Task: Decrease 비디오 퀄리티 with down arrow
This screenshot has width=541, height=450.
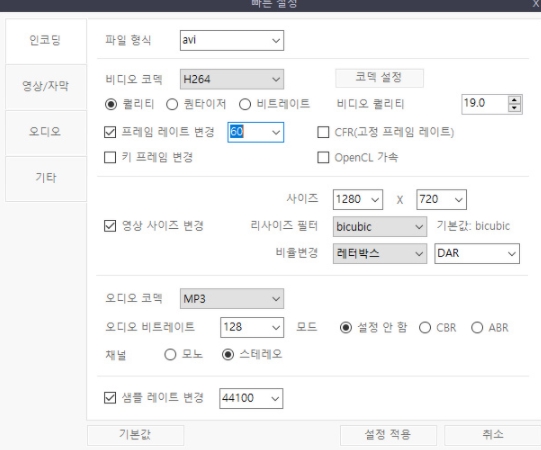Action: (x=514, y=108)
